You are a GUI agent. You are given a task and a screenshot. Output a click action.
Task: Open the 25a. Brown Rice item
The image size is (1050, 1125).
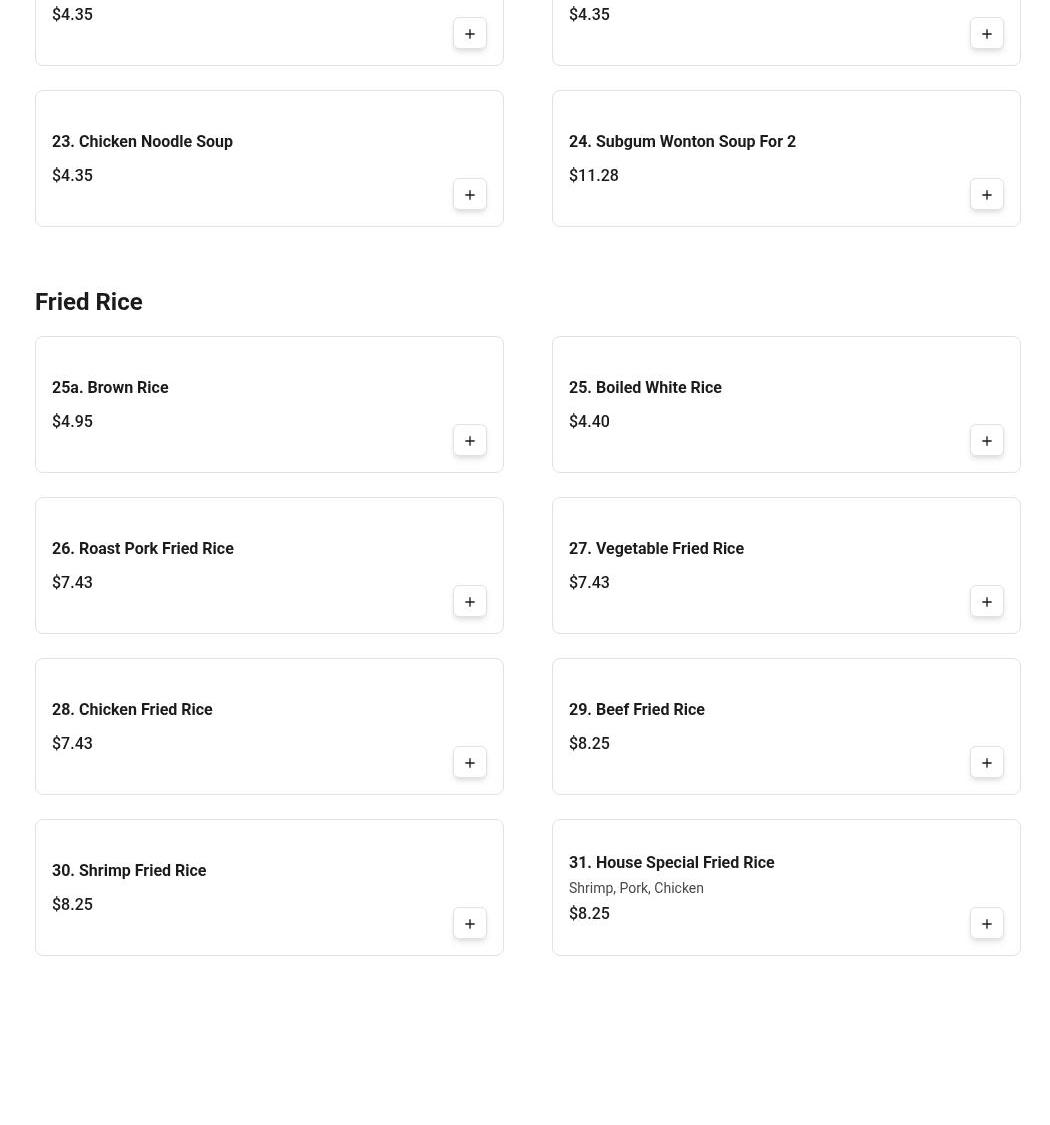click(x=110, y=388)
